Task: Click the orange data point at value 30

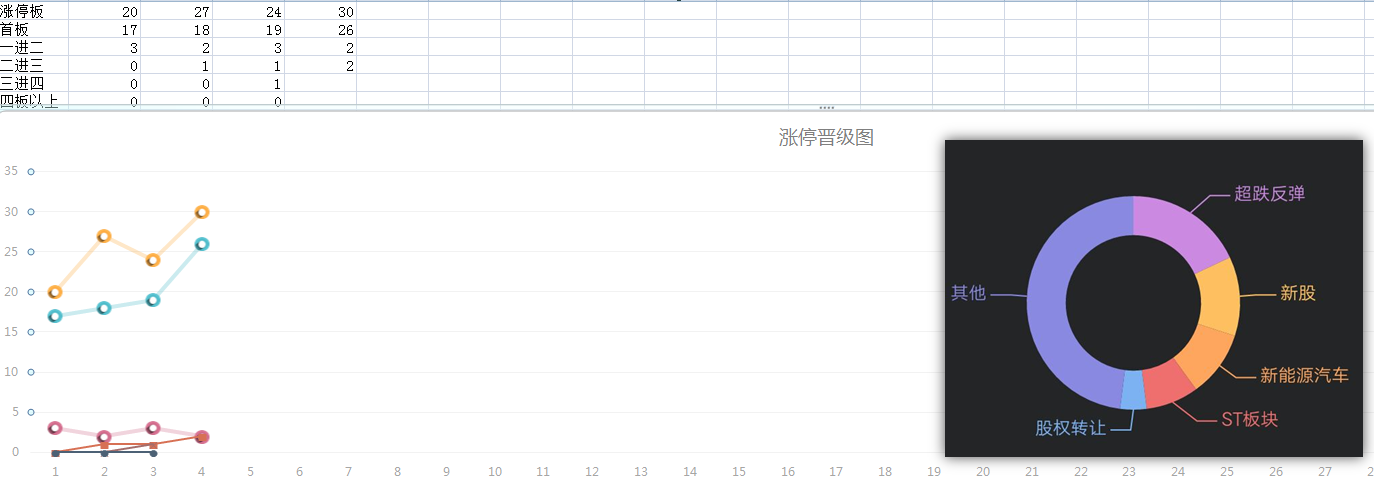Action: pyautogui.click(x=202, y=212)
